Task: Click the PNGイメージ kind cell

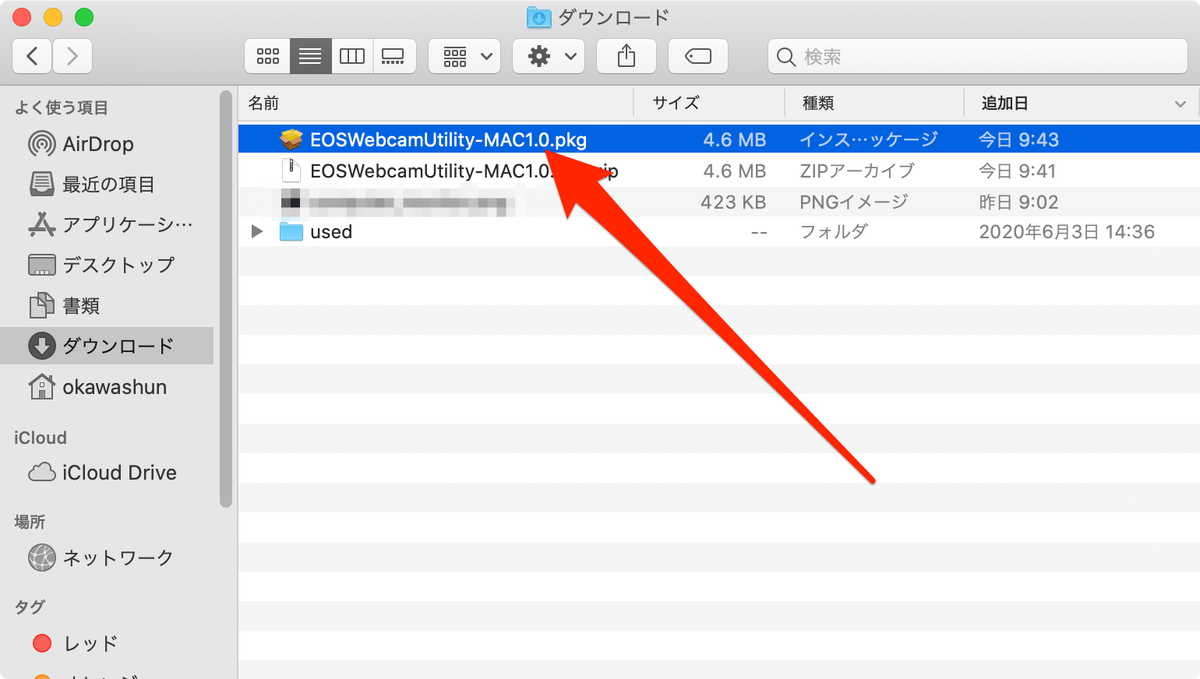Action: 853,201
